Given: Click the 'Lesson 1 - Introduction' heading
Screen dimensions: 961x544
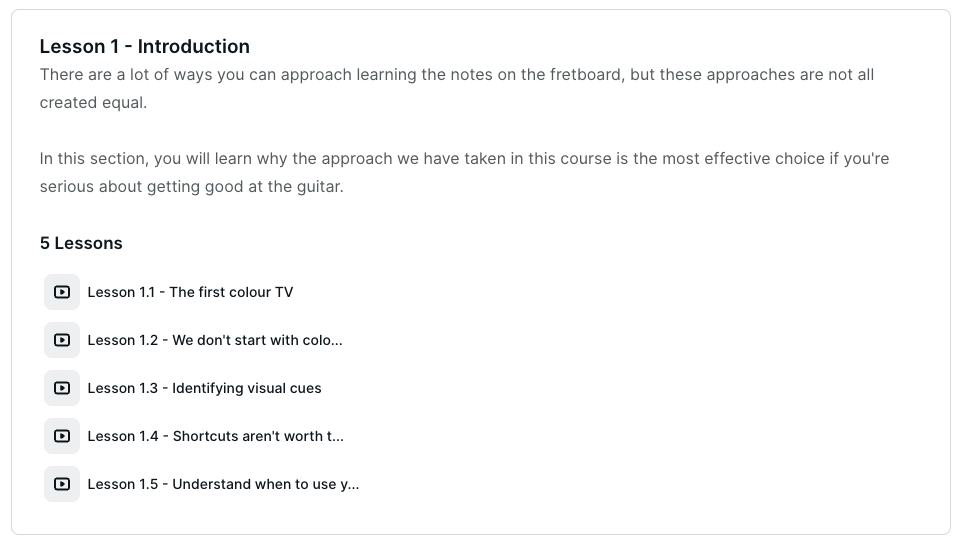Looking at the screenshot, I should pos(145,46).
